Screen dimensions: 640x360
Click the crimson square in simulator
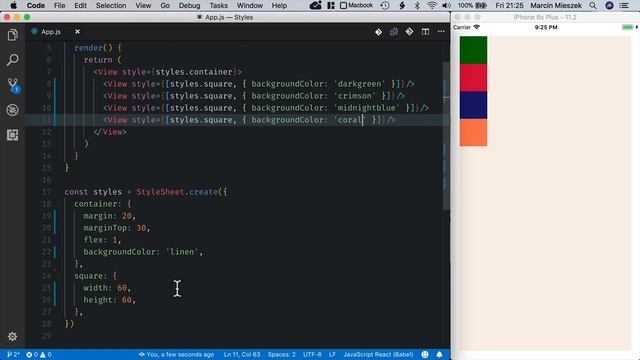click(473, 78)
